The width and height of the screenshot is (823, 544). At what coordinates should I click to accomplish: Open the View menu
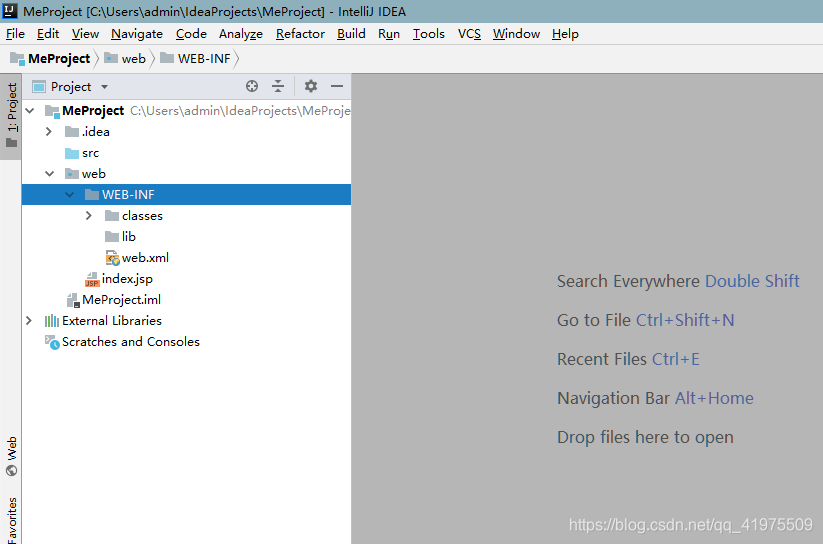[85, 34]
